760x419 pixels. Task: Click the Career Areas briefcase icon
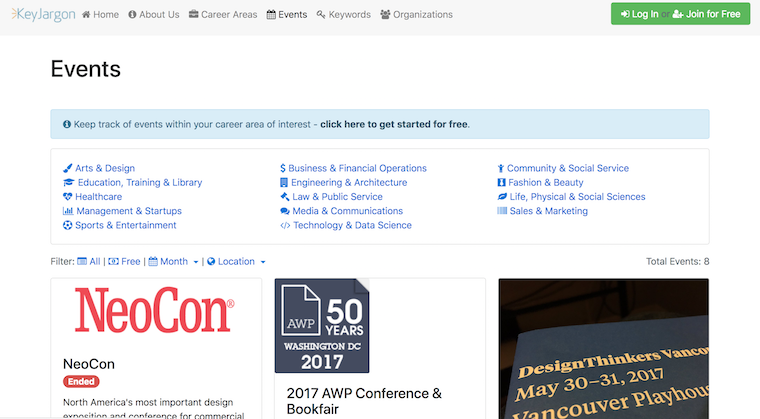193,14
